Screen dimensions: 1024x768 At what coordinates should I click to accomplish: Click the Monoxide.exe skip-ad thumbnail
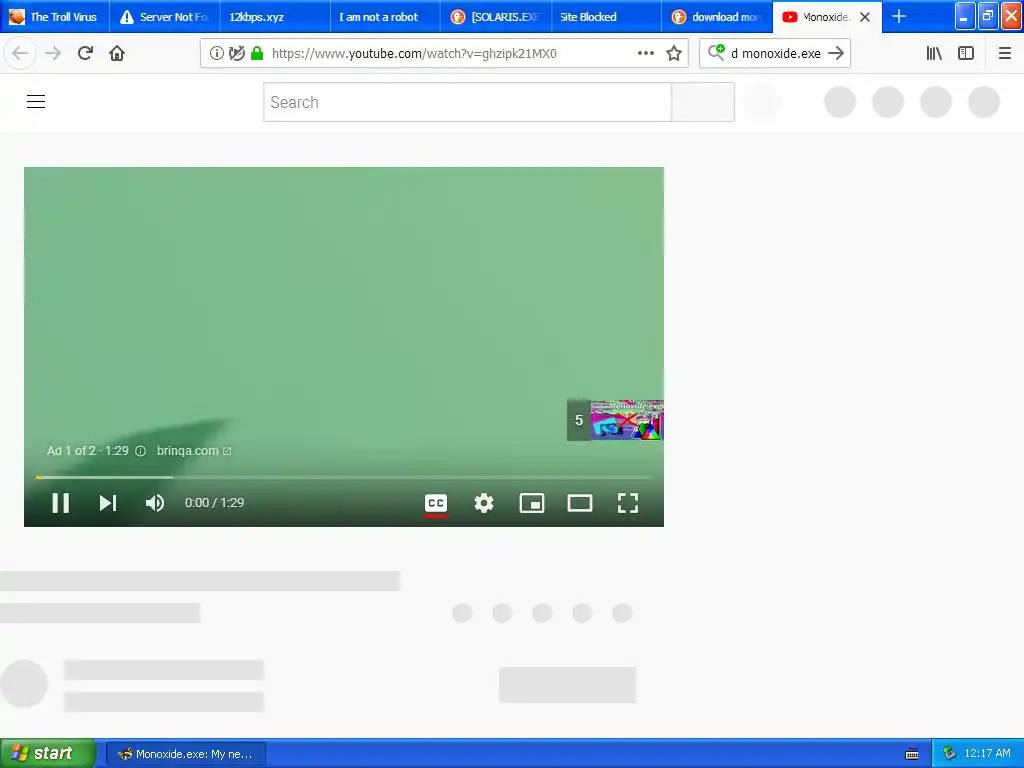(615, 420)
